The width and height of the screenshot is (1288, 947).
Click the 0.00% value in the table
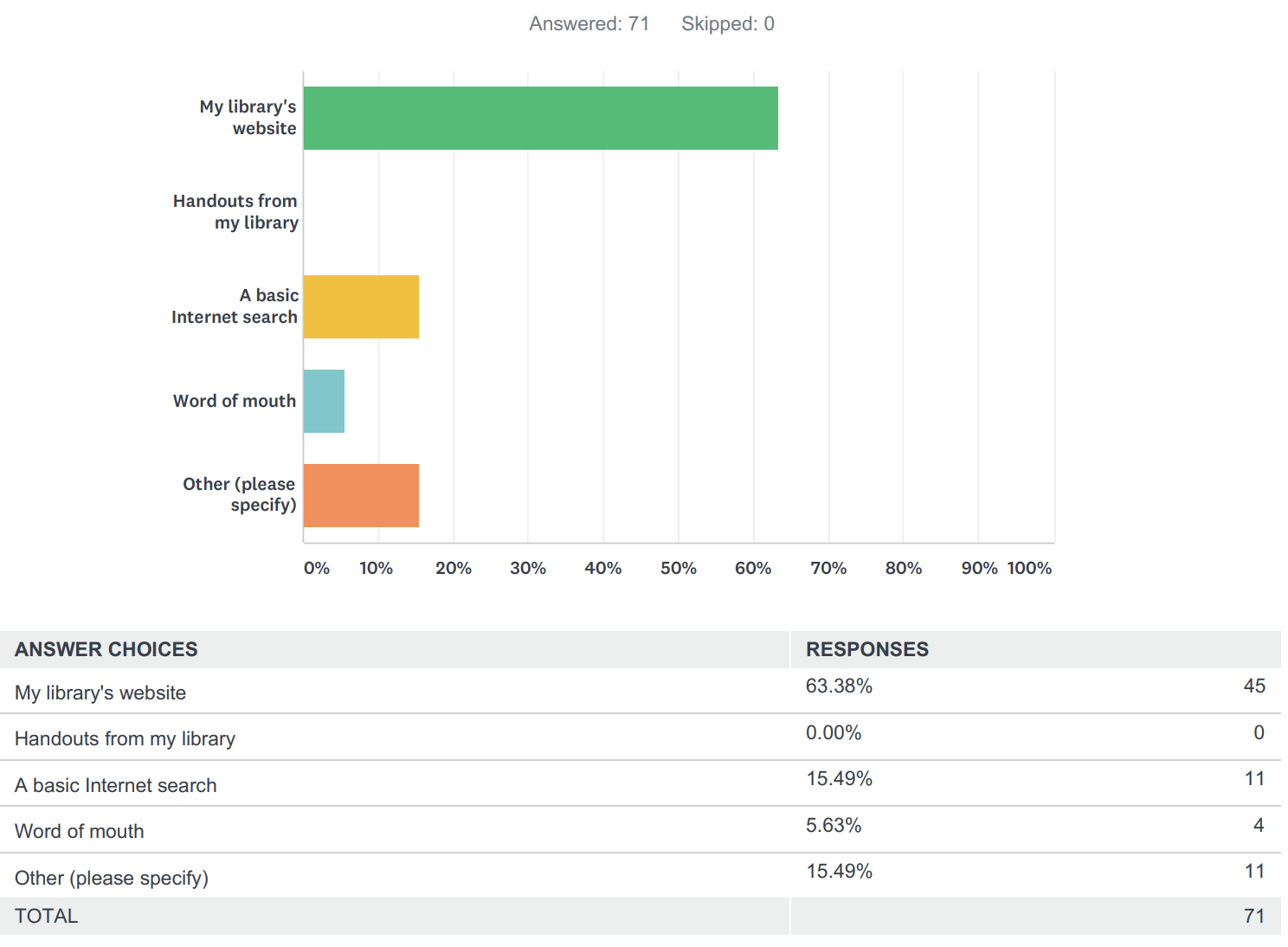click(x=834, y=733)
